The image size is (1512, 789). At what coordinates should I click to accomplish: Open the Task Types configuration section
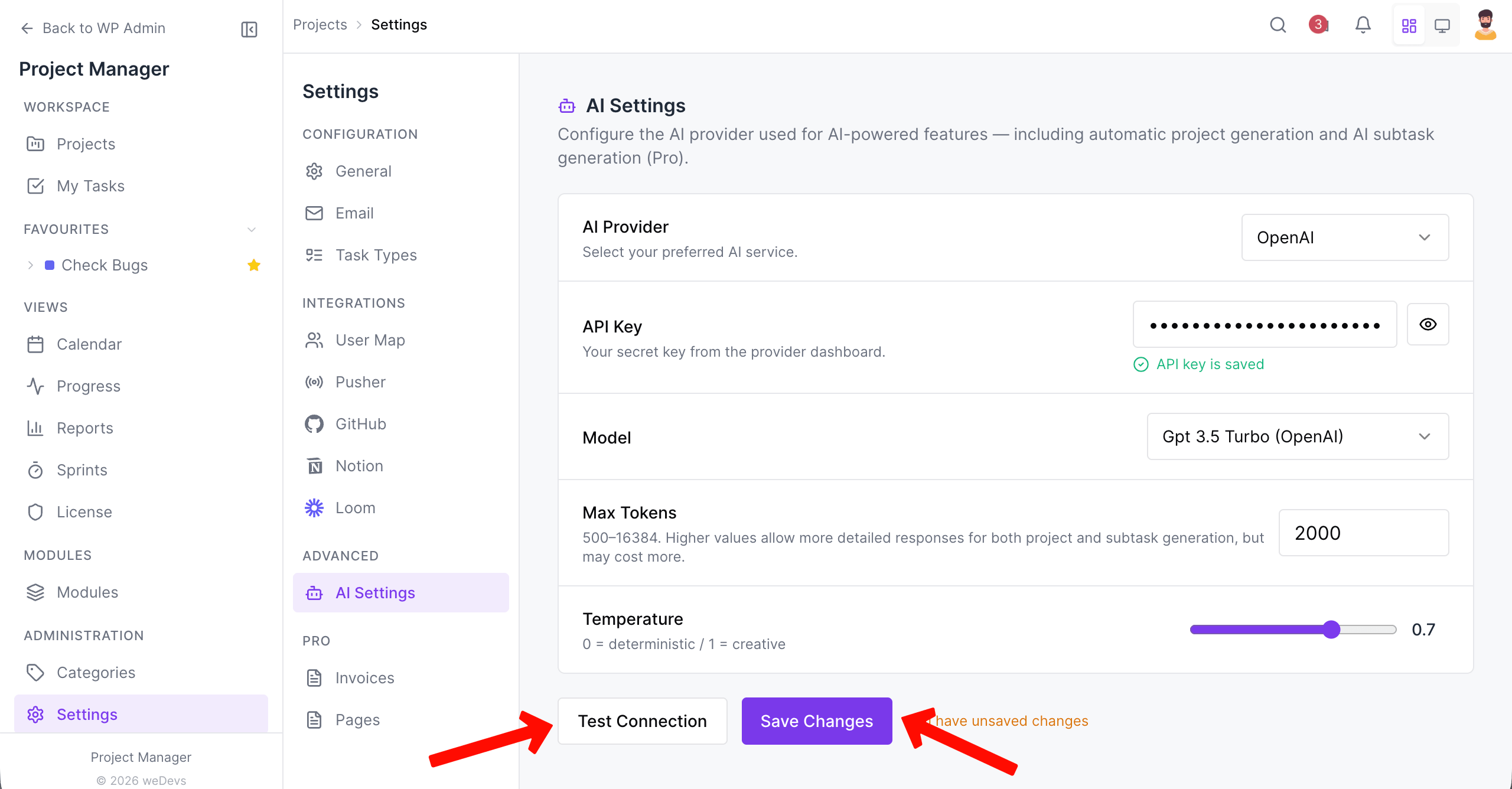[x=376, y=255]
